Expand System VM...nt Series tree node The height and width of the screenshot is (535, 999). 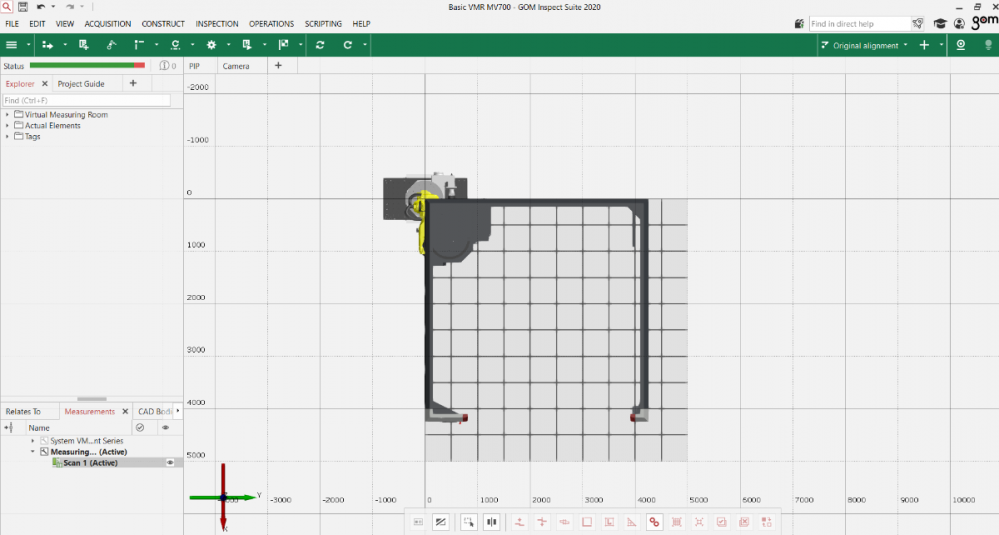click(32, 441)
